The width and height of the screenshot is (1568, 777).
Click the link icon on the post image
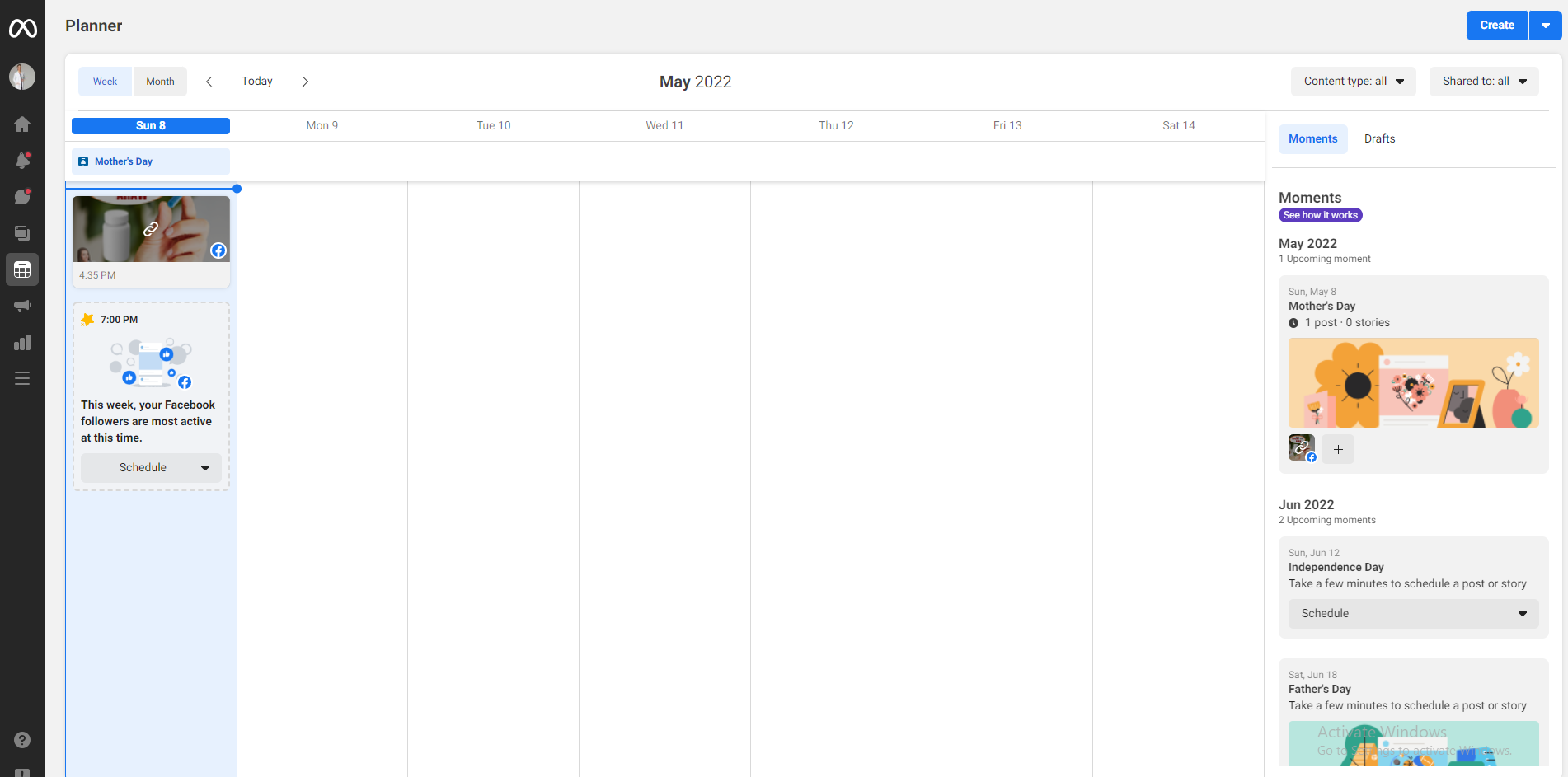coord(151,229)
